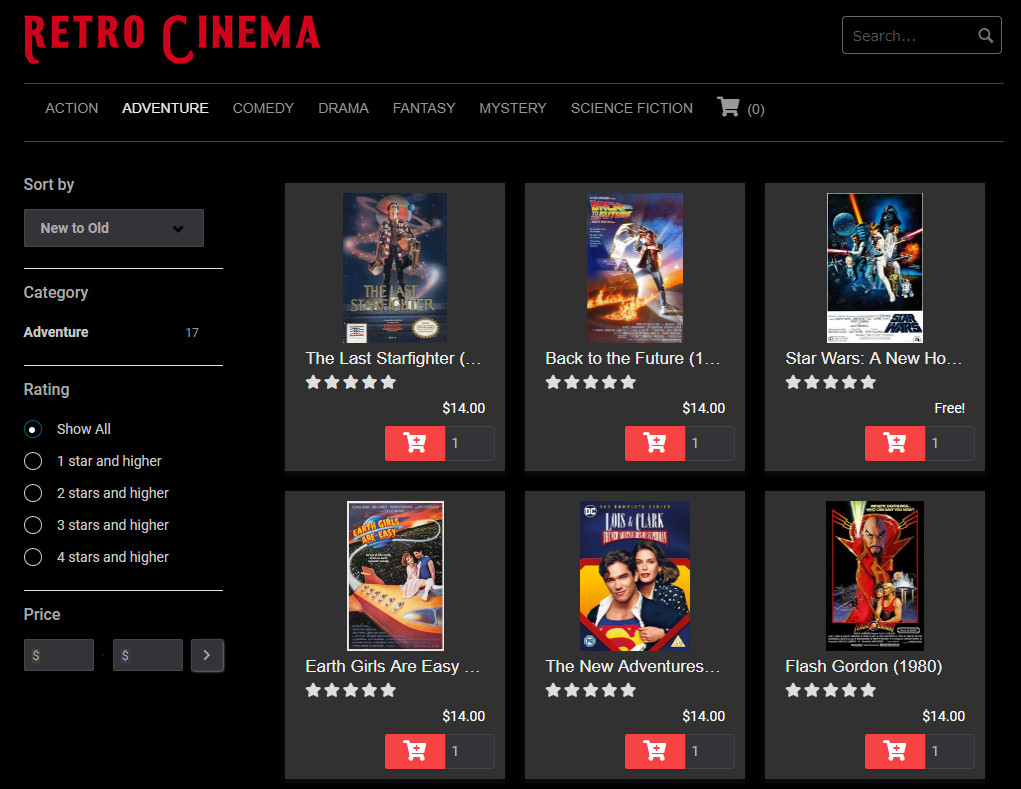
Task: Click the Retro Cinema logo
Action: pyautogui.click(x=172, y=38)
